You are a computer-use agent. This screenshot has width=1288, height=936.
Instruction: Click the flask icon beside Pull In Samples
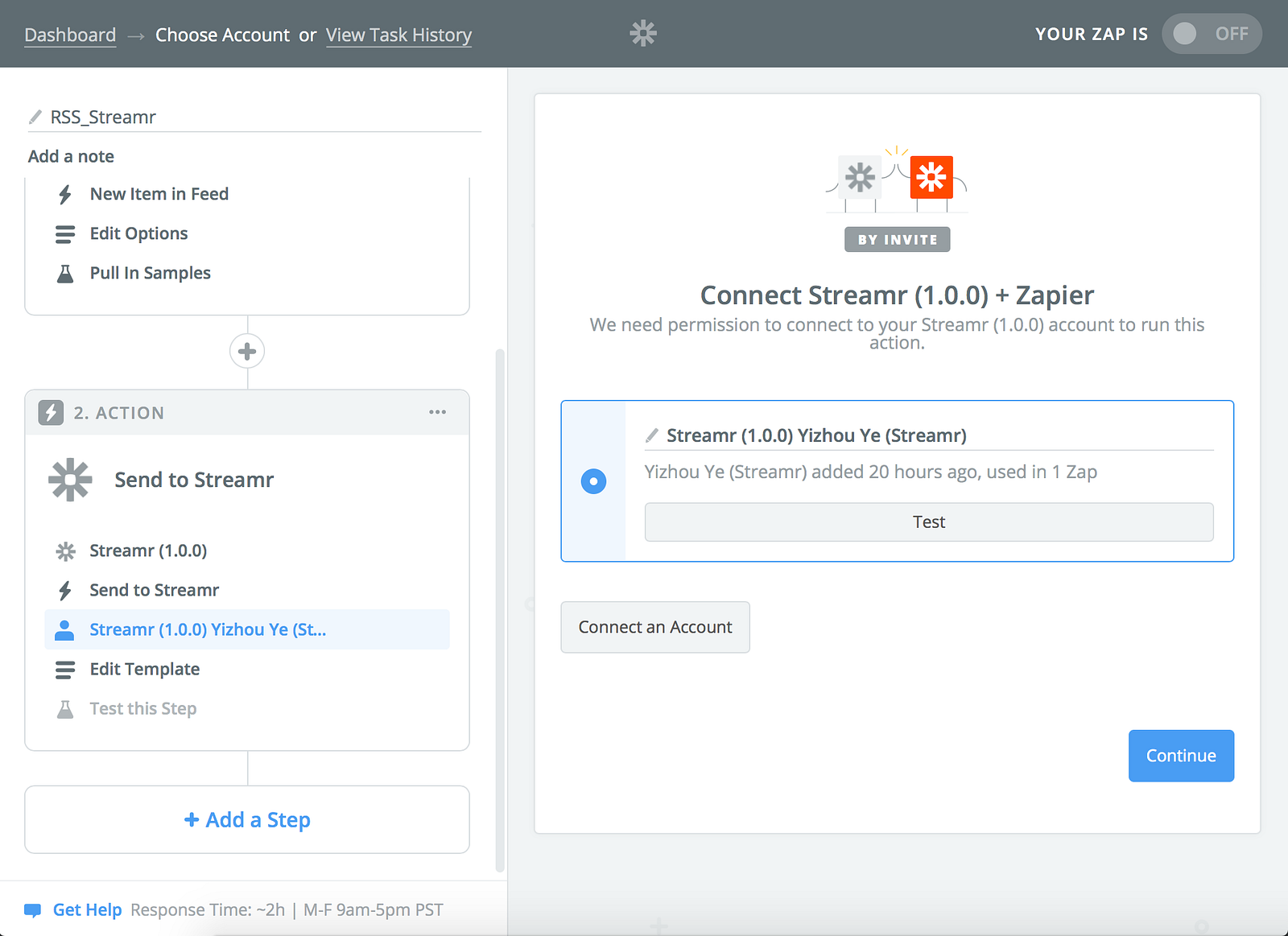point(65,274)
